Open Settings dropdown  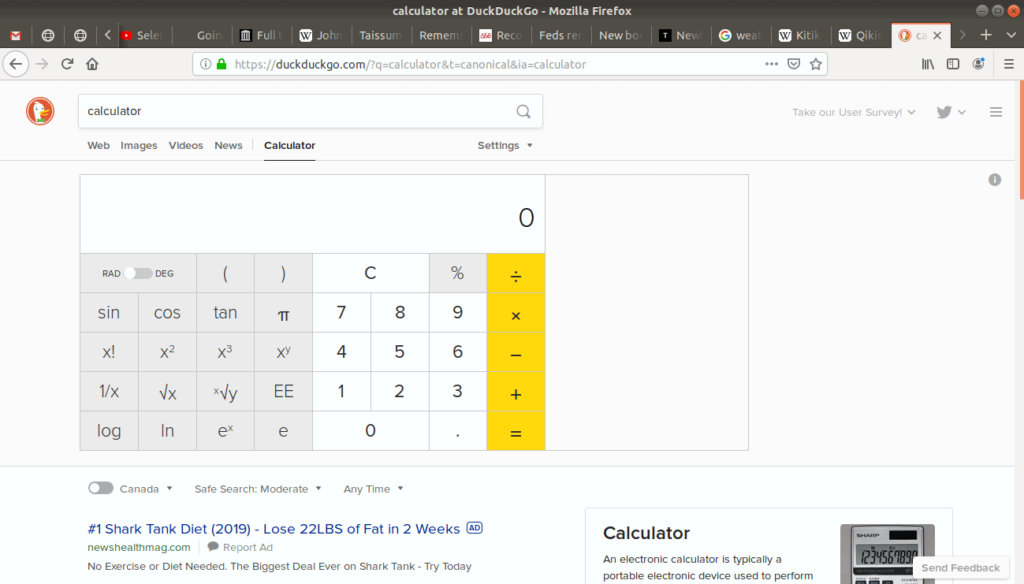click(505, 146)
